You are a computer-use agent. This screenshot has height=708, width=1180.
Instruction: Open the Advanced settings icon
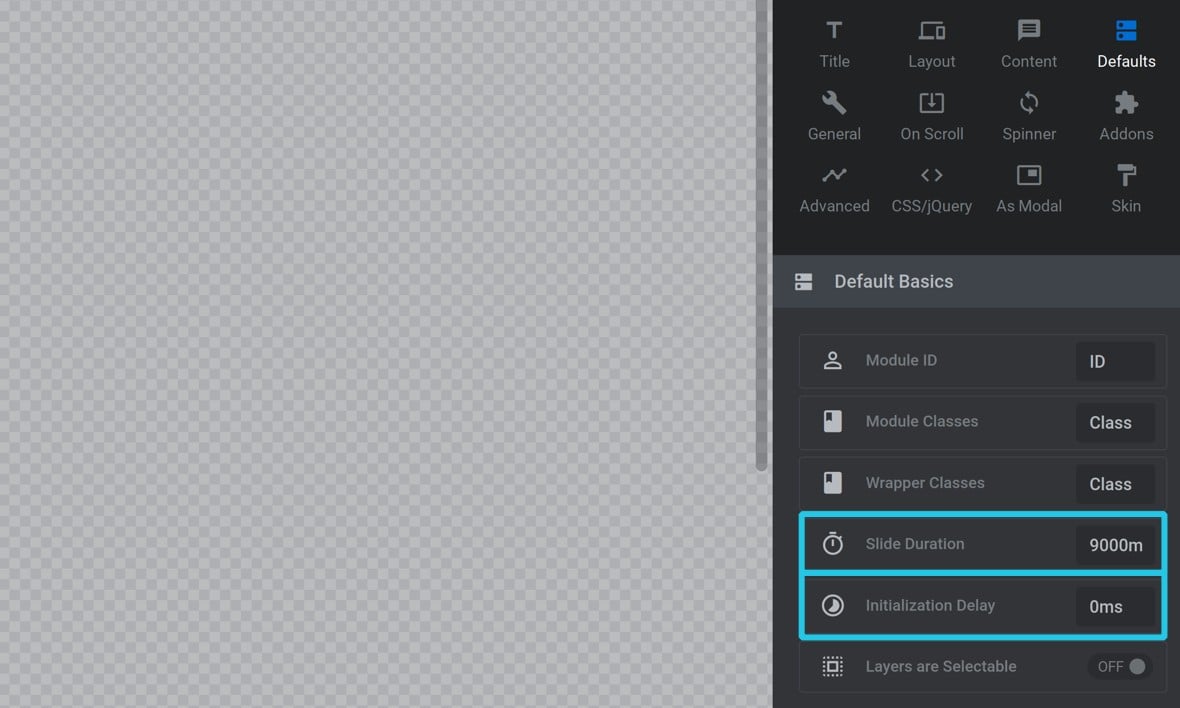[834, 175]
